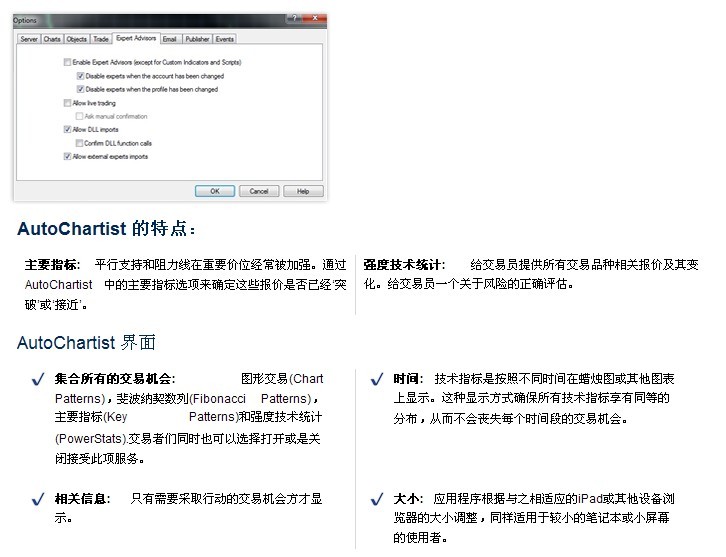Click the AutoChartist 界面 heading
The width and height of the screenshot is (726, 557).
(x=86, y=343)
